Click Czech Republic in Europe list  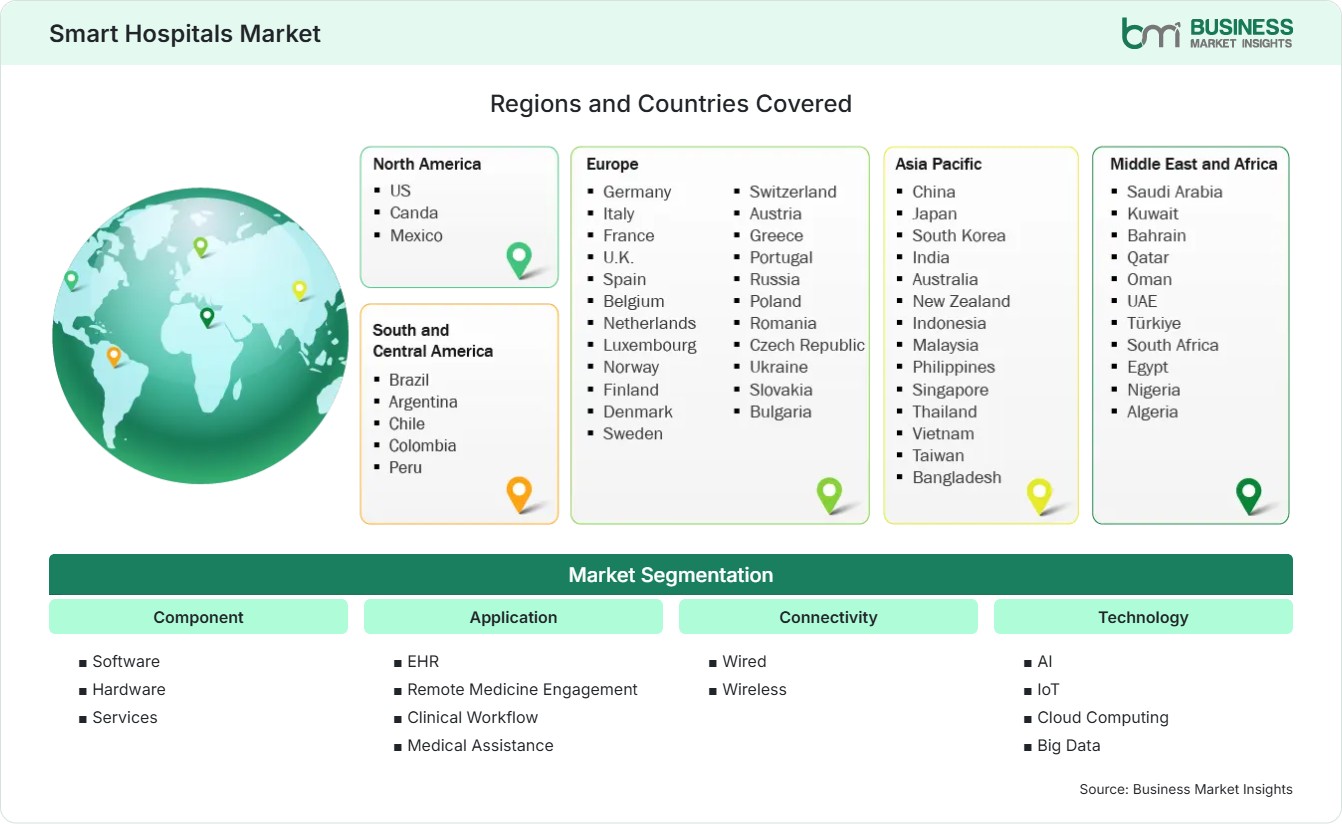click(807, 345)
